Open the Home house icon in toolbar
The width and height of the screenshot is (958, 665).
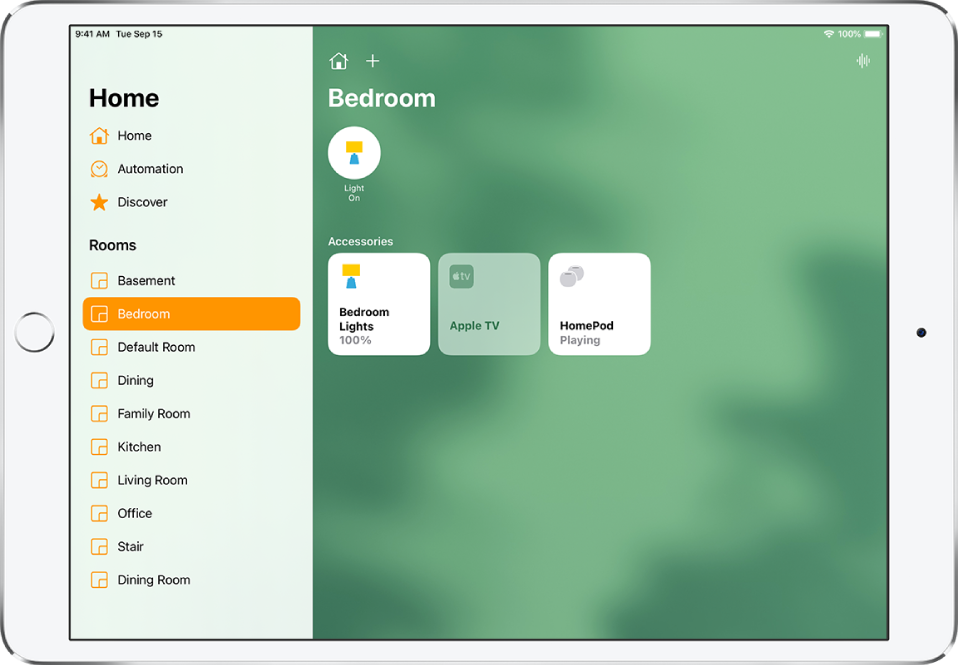[x=338, y=61]
